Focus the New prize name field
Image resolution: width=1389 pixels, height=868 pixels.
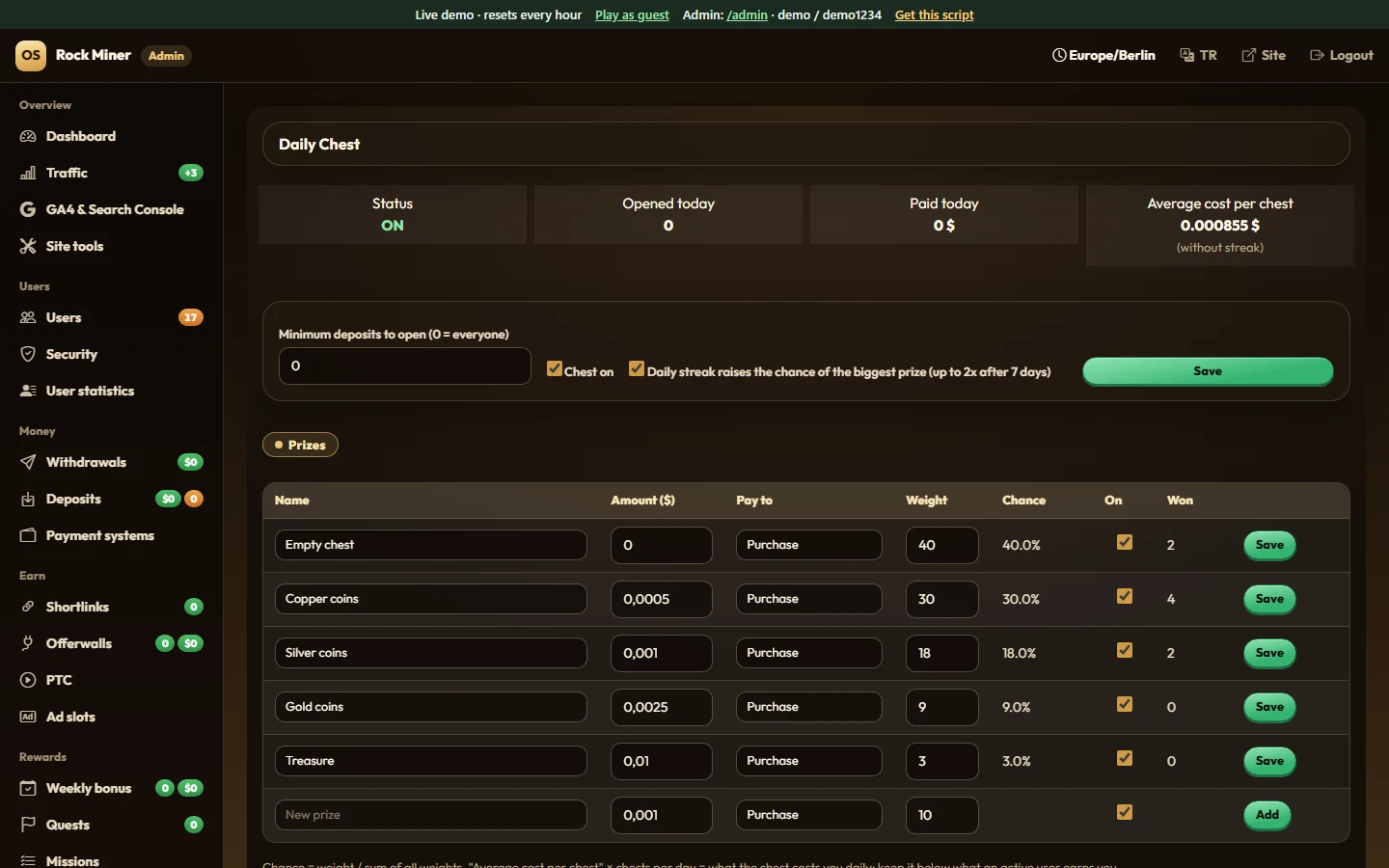(x=431, y=815)
